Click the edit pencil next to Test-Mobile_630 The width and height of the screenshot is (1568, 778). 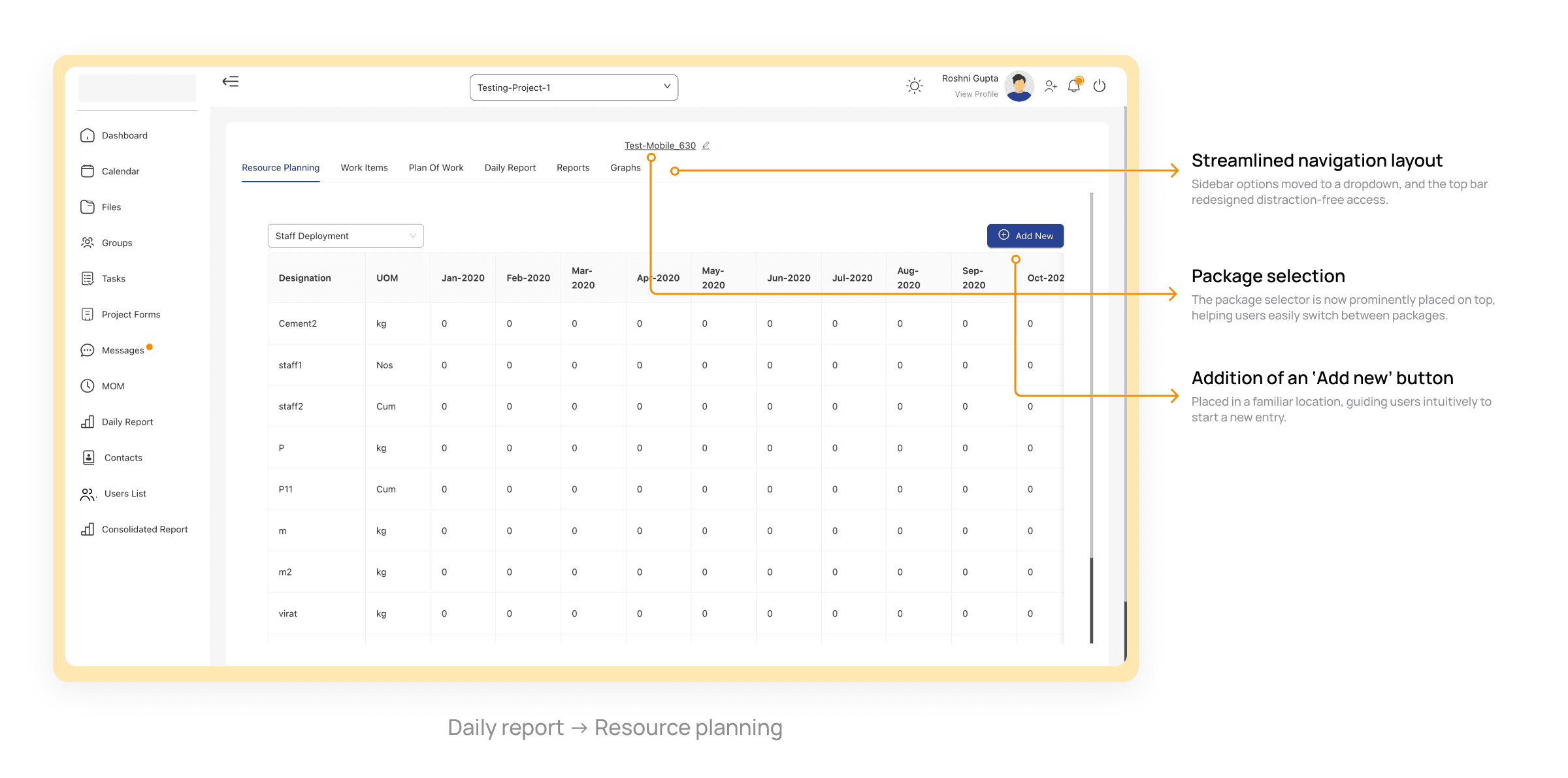(706, 146)
